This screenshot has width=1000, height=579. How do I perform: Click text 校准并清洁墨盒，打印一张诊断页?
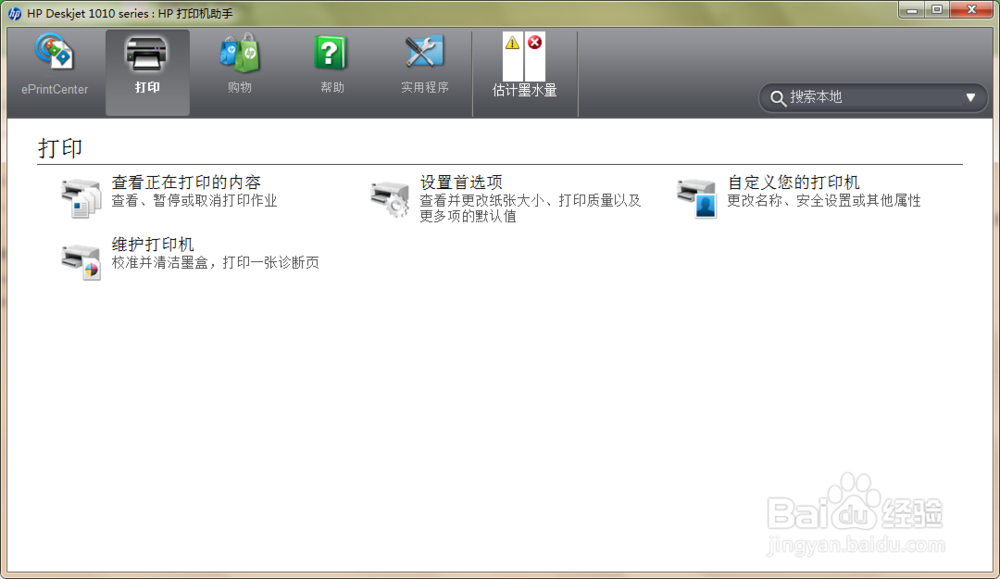coord(216,263)
